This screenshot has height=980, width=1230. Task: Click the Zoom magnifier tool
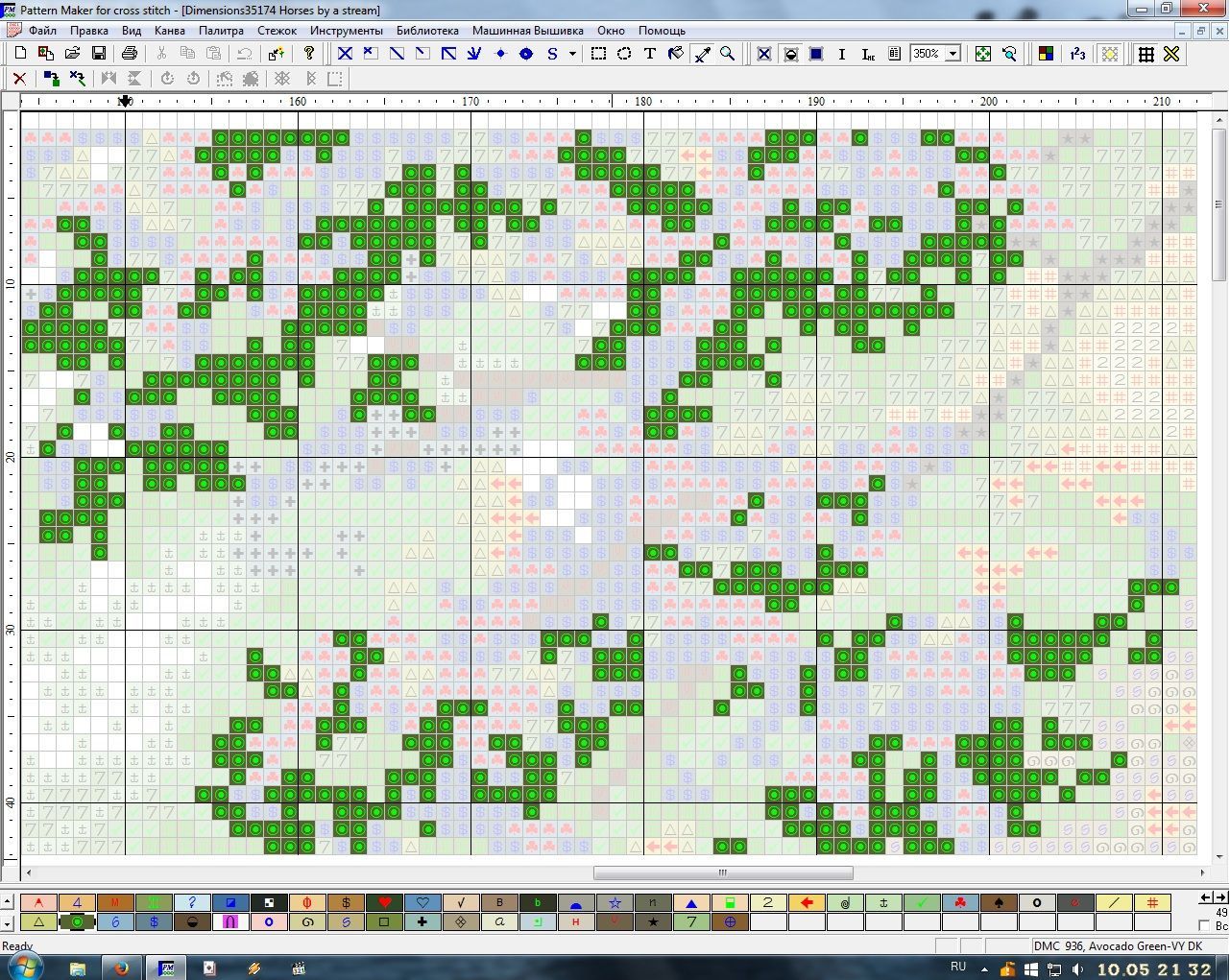(x=728, y=54)
